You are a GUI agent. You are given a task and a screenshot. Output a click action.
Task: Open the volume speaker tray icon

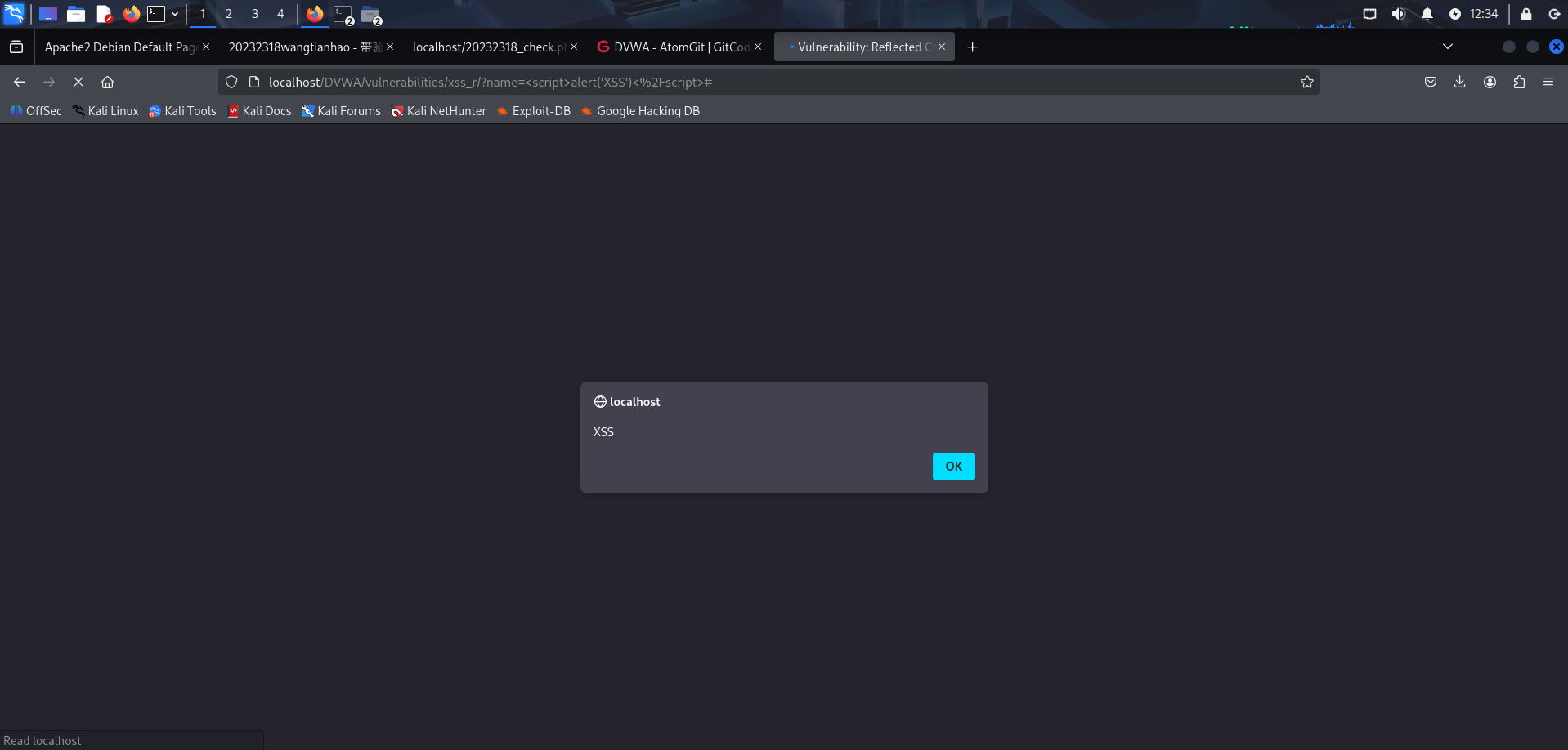click(1399, 14)
